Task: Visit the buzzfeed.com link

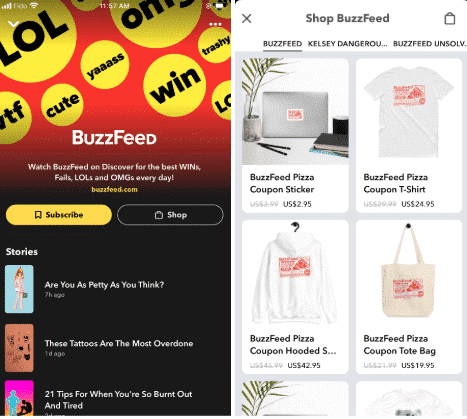Action: coord(114,189)
